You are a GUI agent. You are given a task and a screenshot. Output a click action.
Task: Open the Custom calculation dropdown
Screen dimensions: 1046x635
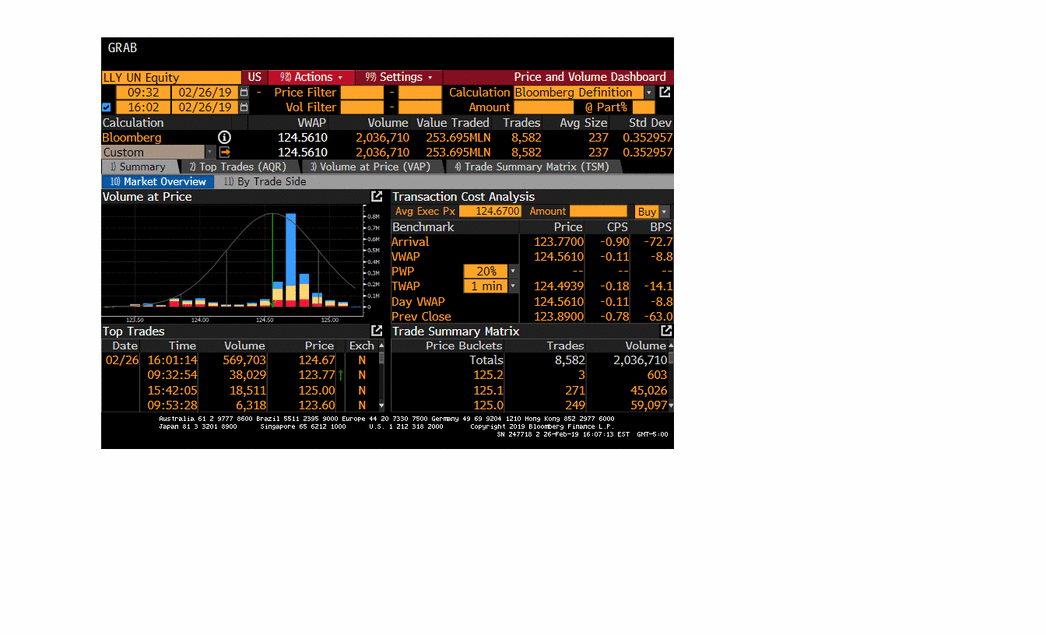pos(210,152)
